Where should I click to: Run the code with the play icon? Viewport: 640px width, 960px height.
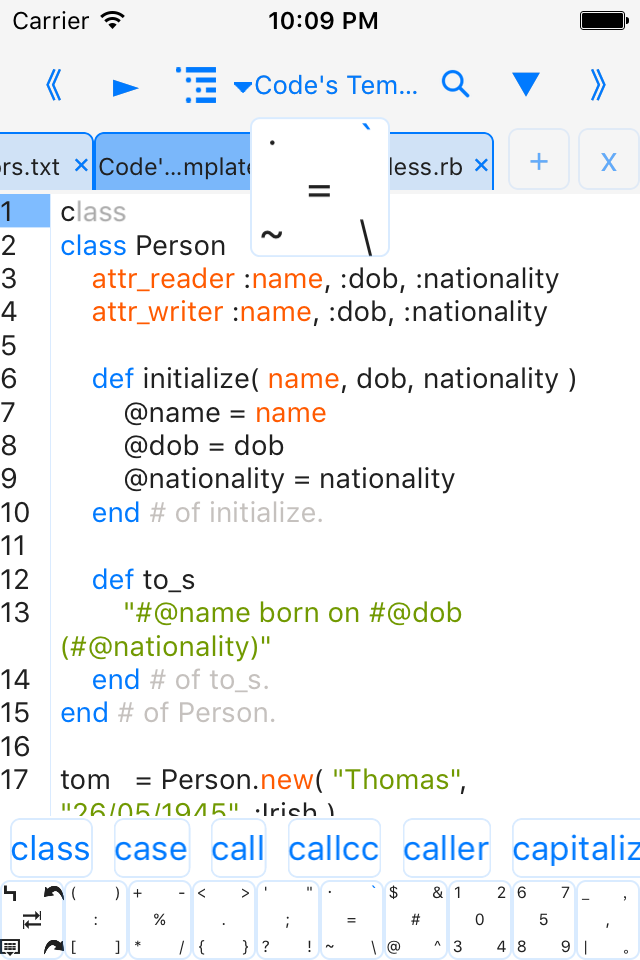click(126, 88)
